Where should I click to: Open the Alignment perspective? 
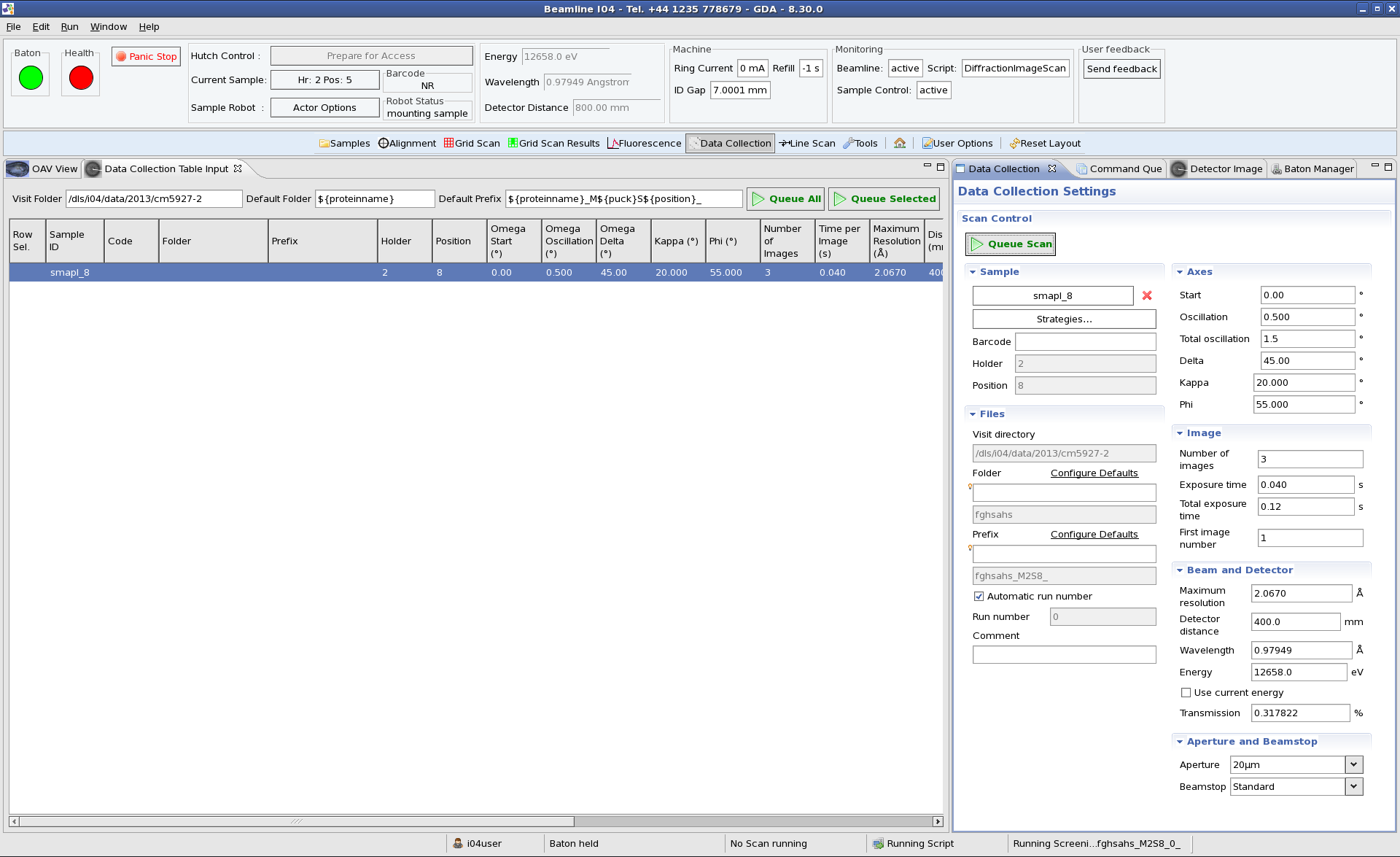click(x=407, y=143)
